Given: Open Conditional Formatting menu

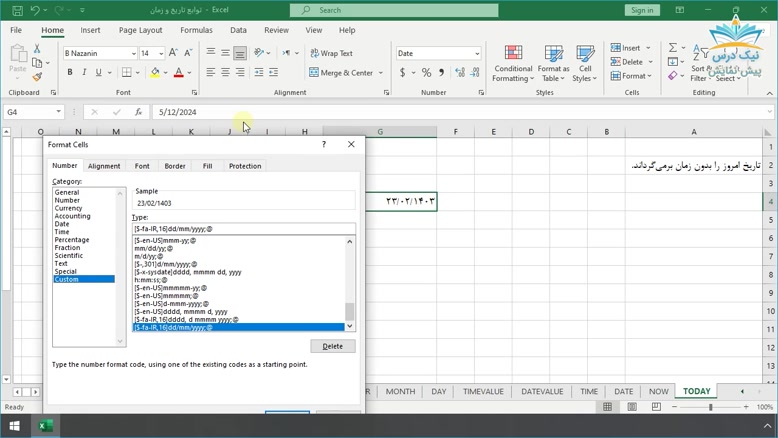Looking at the screenshot, I should [513, 63].
